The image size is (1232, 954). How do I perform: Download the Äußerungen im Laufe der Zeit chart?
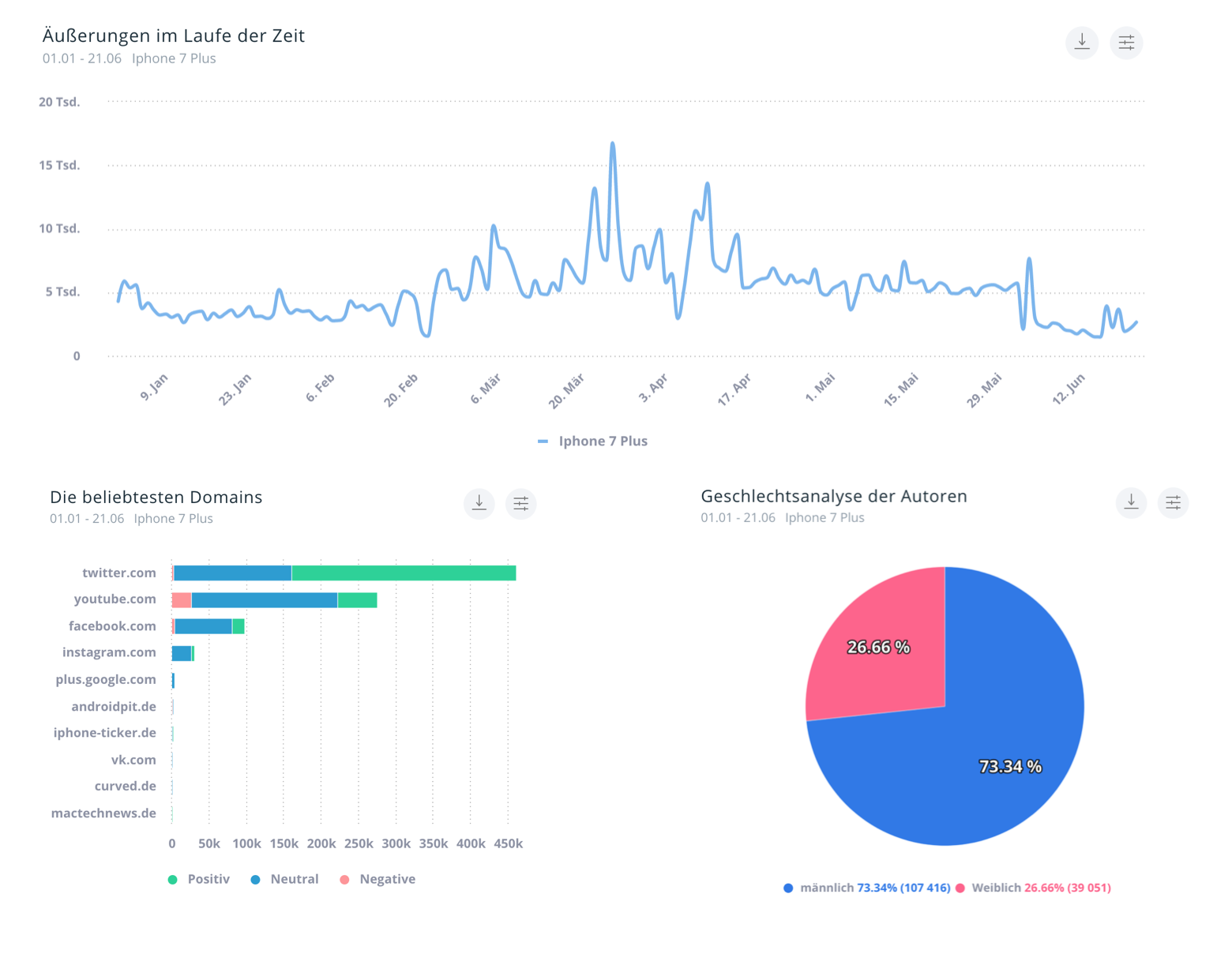(1081, 43)
